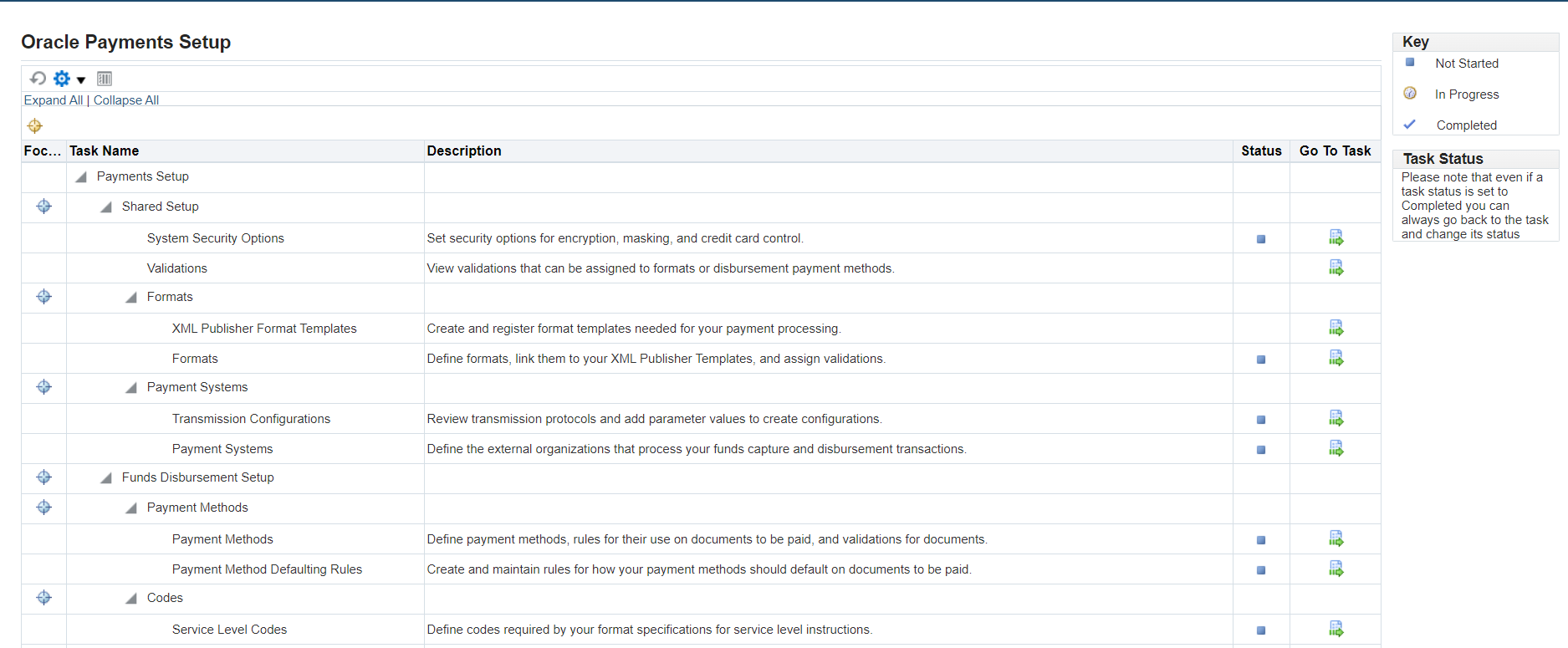Click status icon for Service Level Codes

click(1261, 630)
